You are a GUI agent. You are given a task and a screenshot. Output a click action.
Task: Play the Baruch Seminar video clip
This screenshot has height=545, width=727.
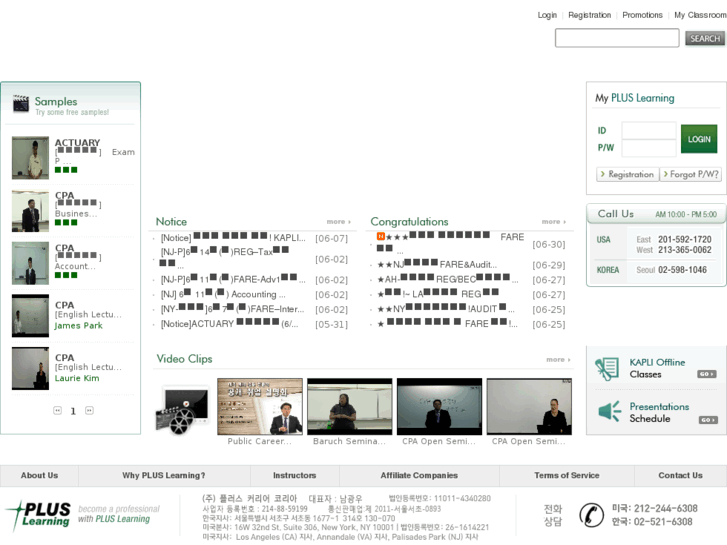350,406
